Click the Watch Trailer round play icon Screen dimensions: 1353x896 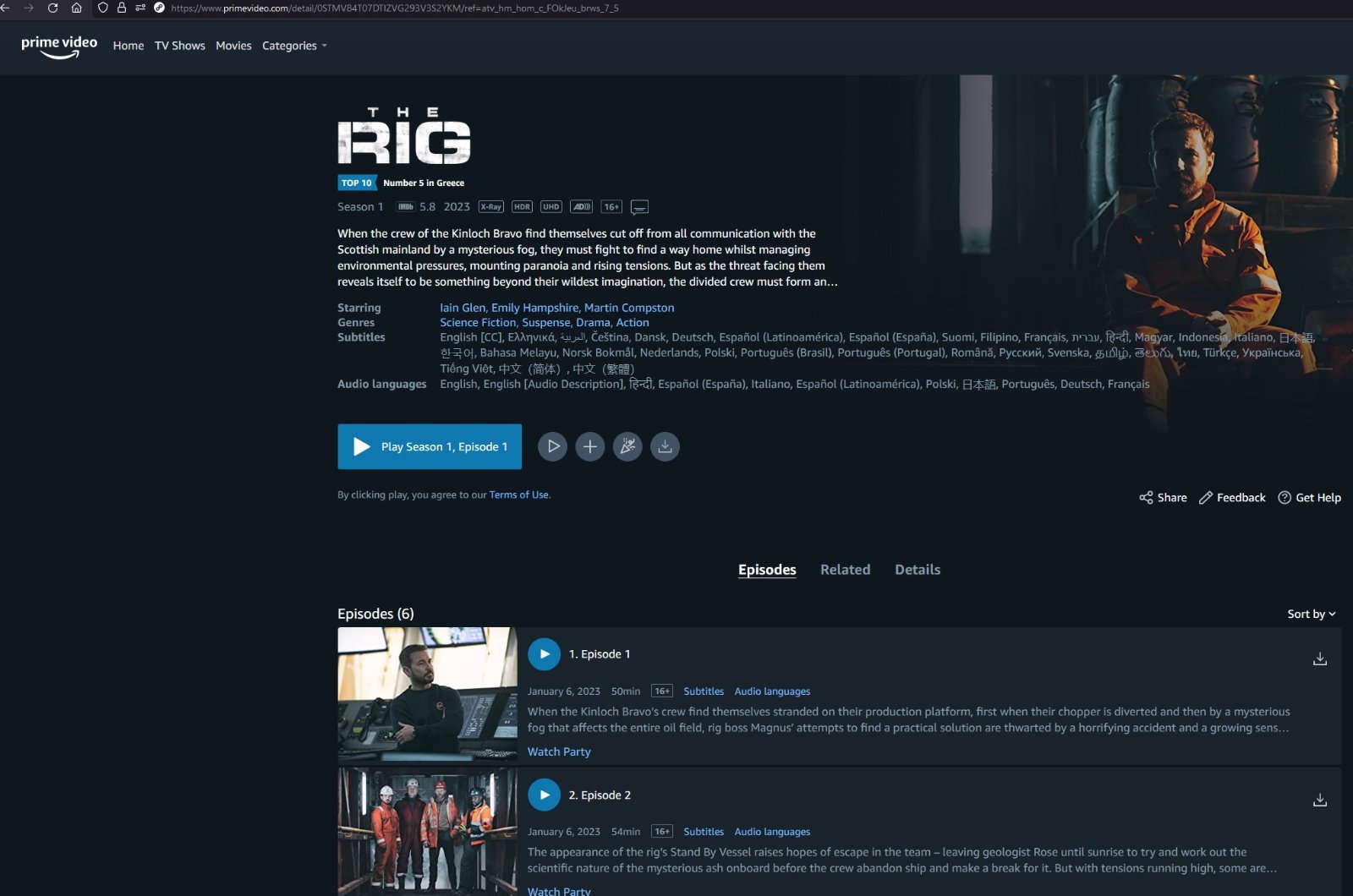click(x=553, y=446)
